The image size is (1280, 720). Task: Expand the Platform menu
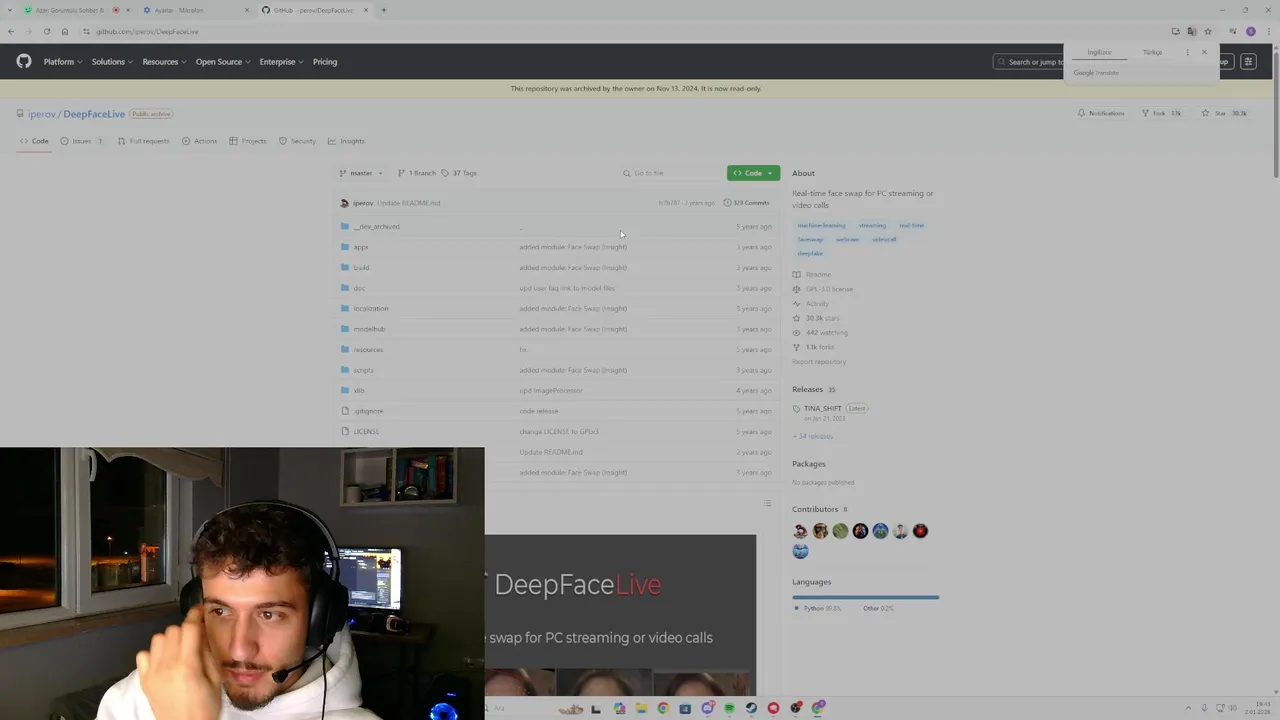(62, 62)
